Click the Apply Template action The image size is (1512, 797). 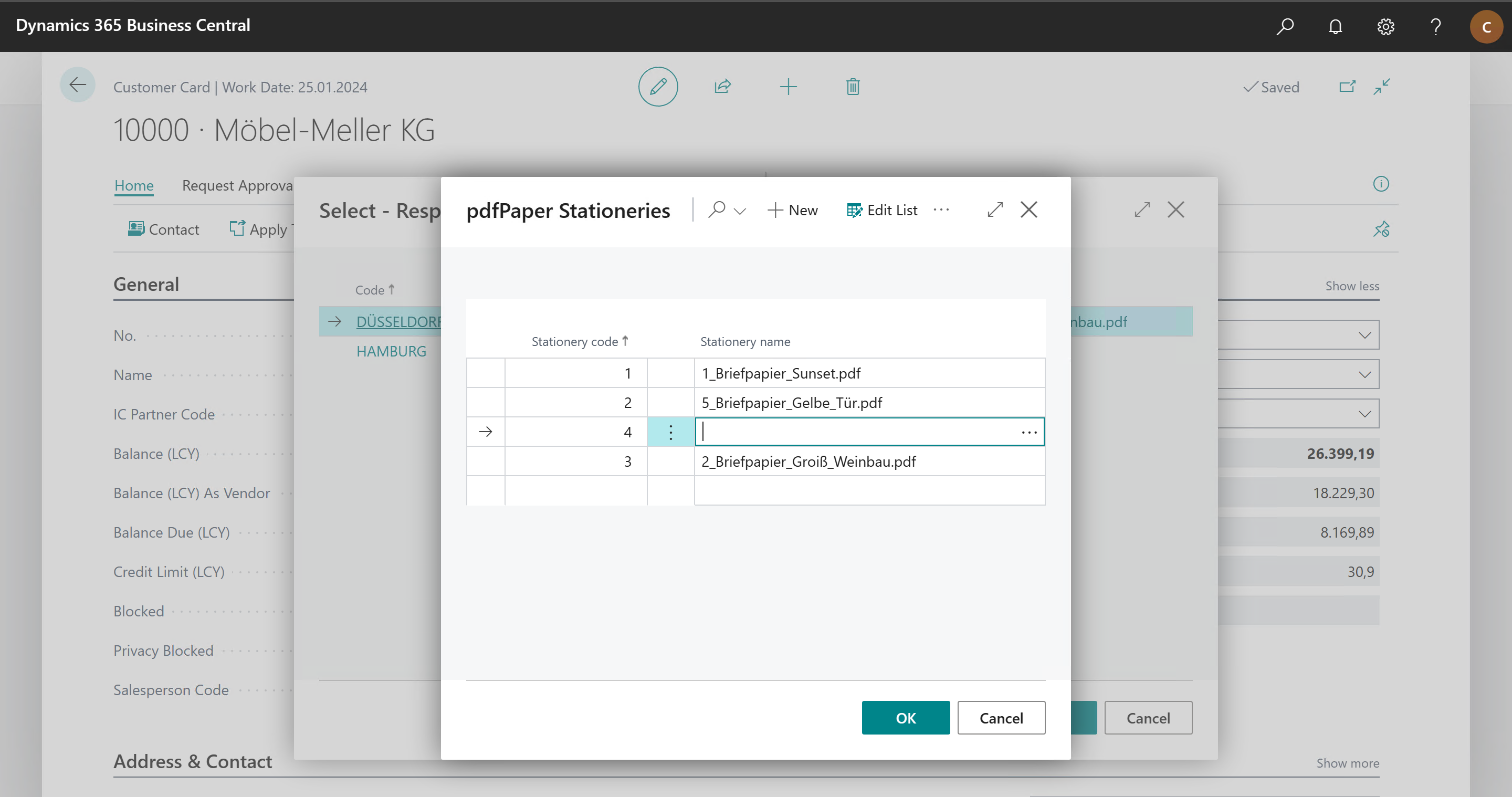261,229
